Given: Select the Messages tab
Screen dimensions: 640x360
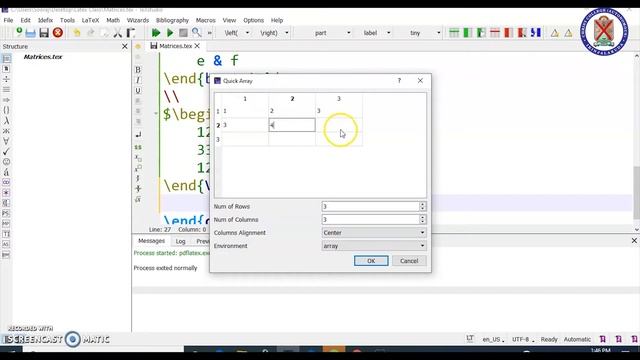Looking at the screenshot, I should click(x=151, y=241).
